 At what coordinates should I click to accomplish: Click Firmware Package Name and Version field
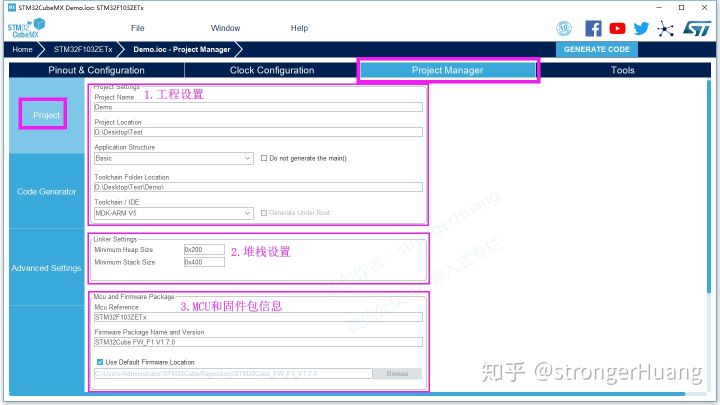[258, 342]
